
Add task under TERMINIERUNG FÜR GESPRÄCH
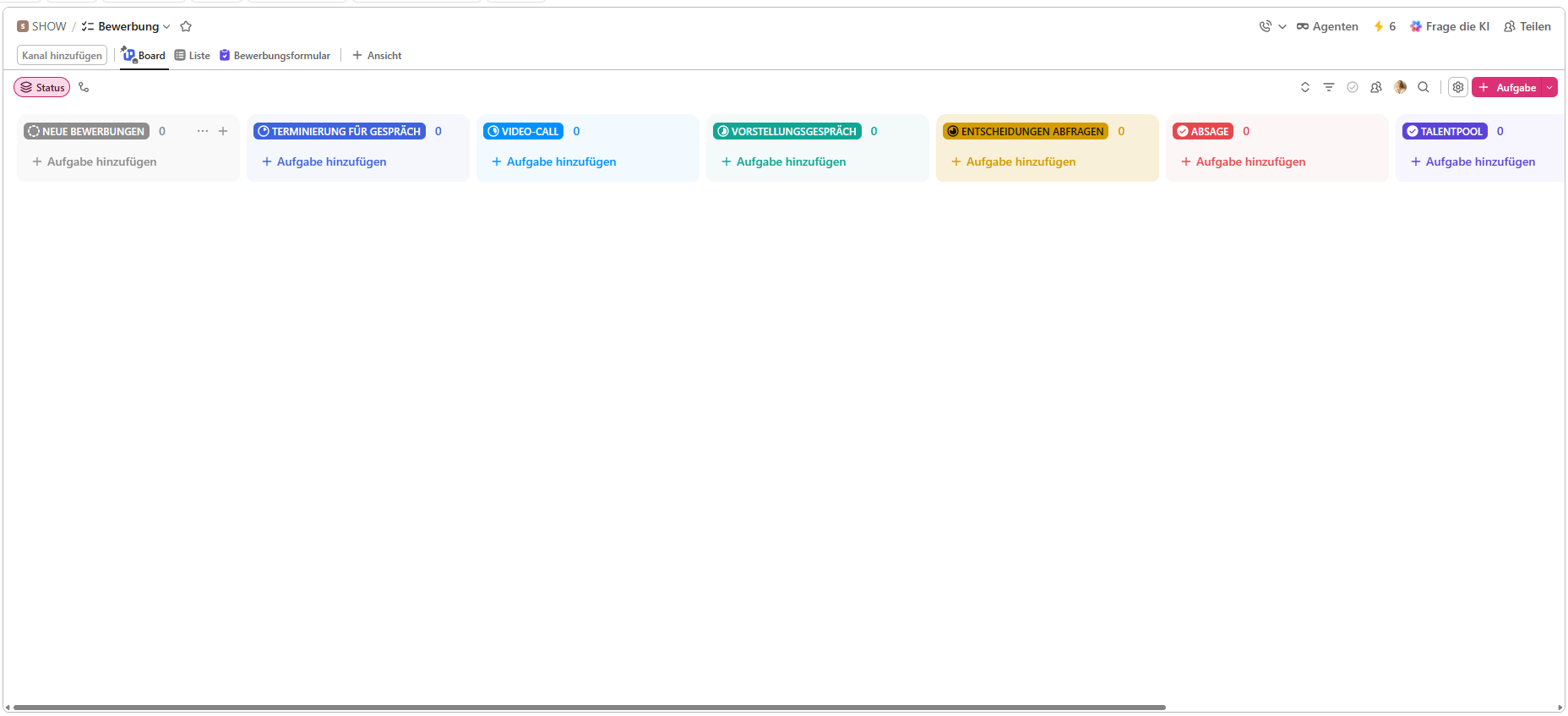click(x=324, y=161)
